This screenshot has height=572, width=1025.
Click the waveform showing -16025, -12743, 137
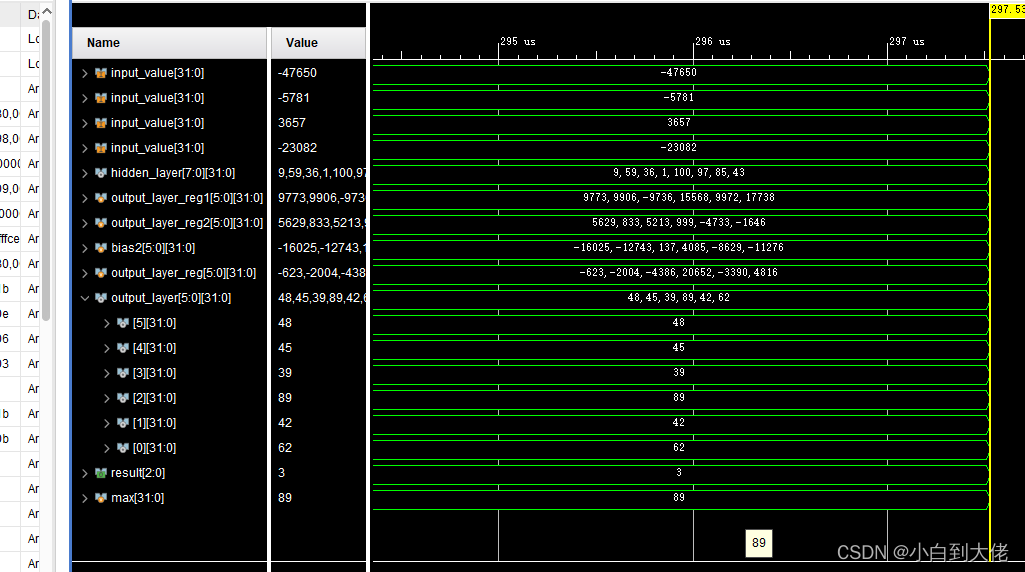(679, 248)
